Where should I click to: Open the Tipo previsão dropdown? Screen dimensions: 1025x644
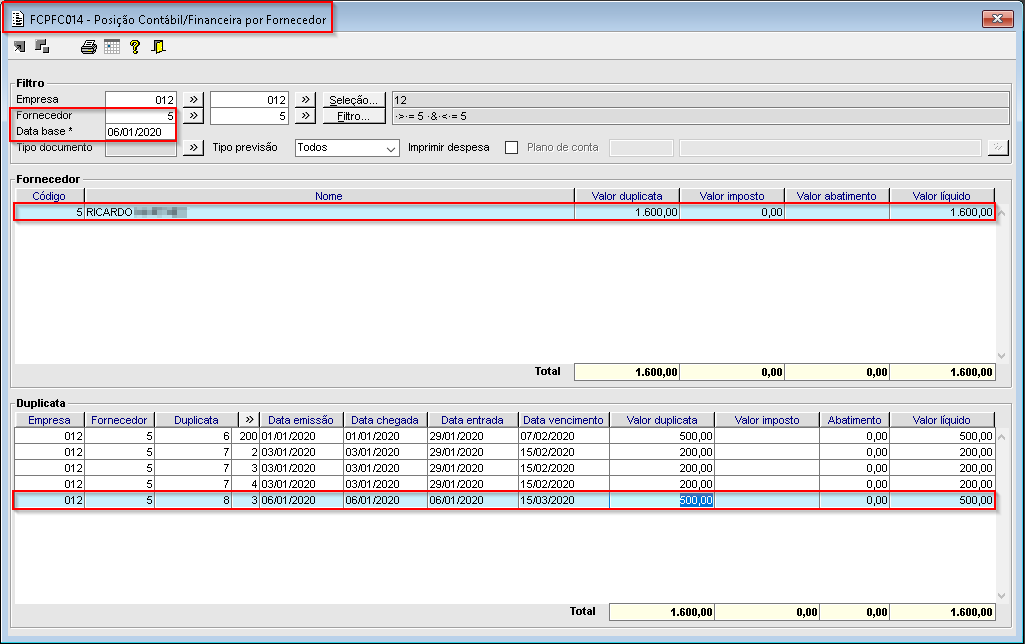[x=391, y=148]
